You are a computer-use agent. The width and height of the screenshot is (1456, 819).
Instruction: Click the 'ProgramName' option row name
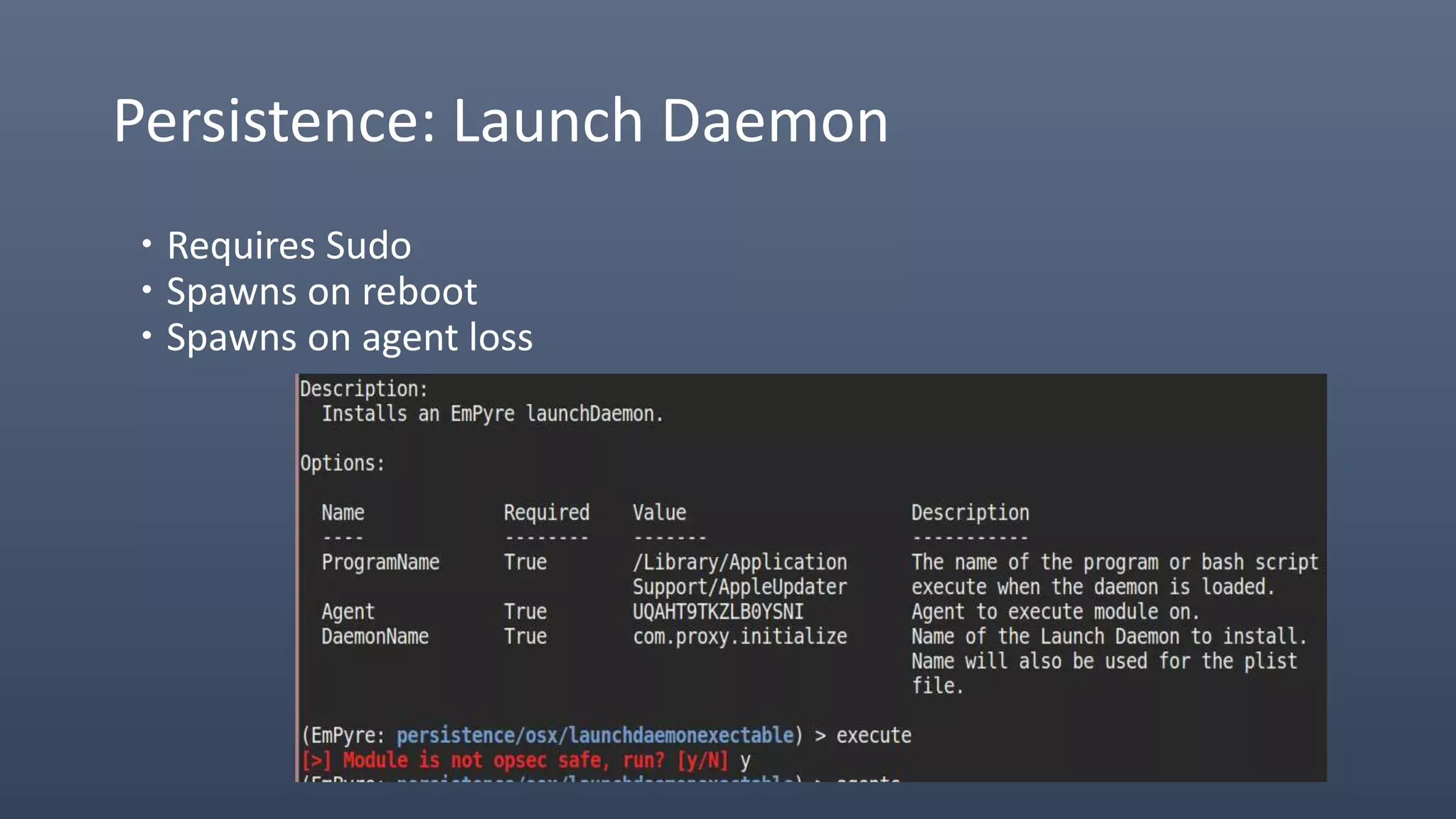pos(380,562)
